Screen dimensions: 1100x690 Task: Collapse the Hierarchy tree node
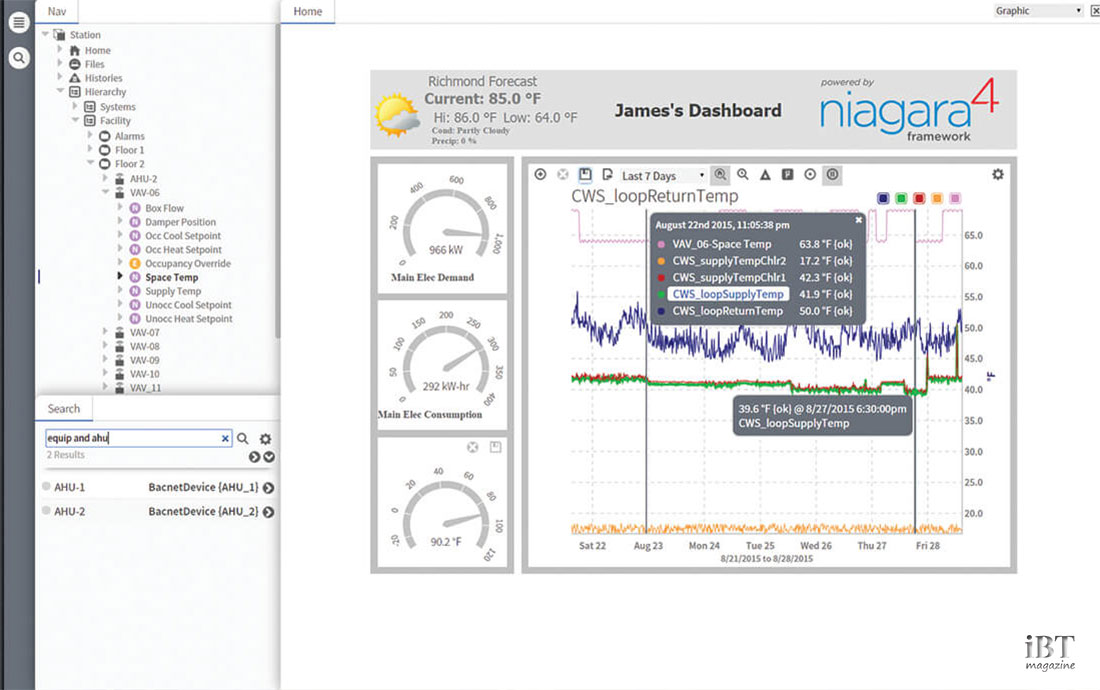tap(60, 90)
